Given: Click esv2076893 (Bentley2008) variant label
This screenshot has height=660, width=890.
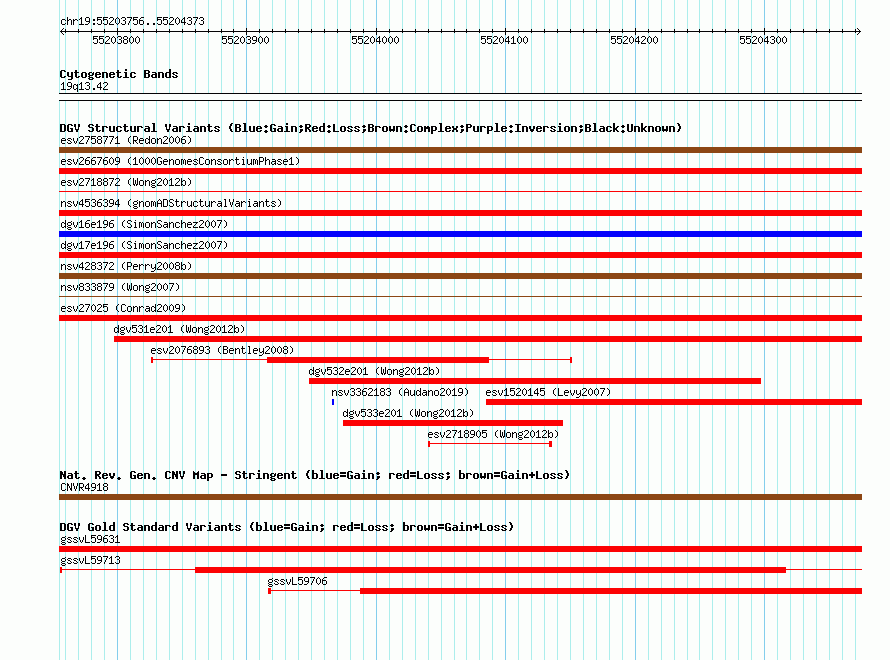Looking at the screenshot, I should tap(222, 350).
